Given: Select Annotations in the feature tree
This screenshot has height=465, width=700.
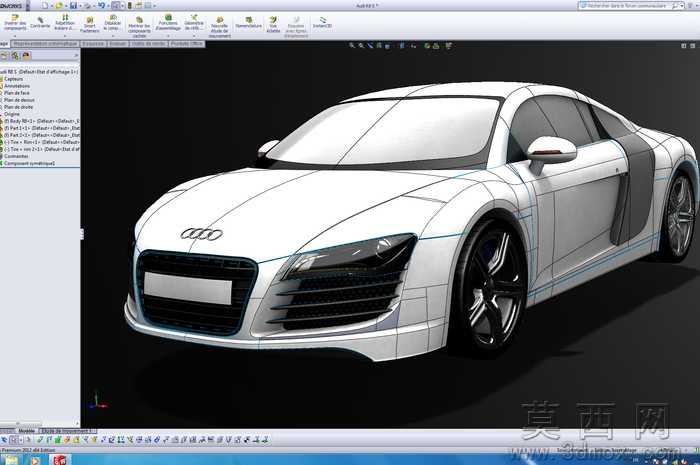Looking at the screenshot, I should point(17,86).
